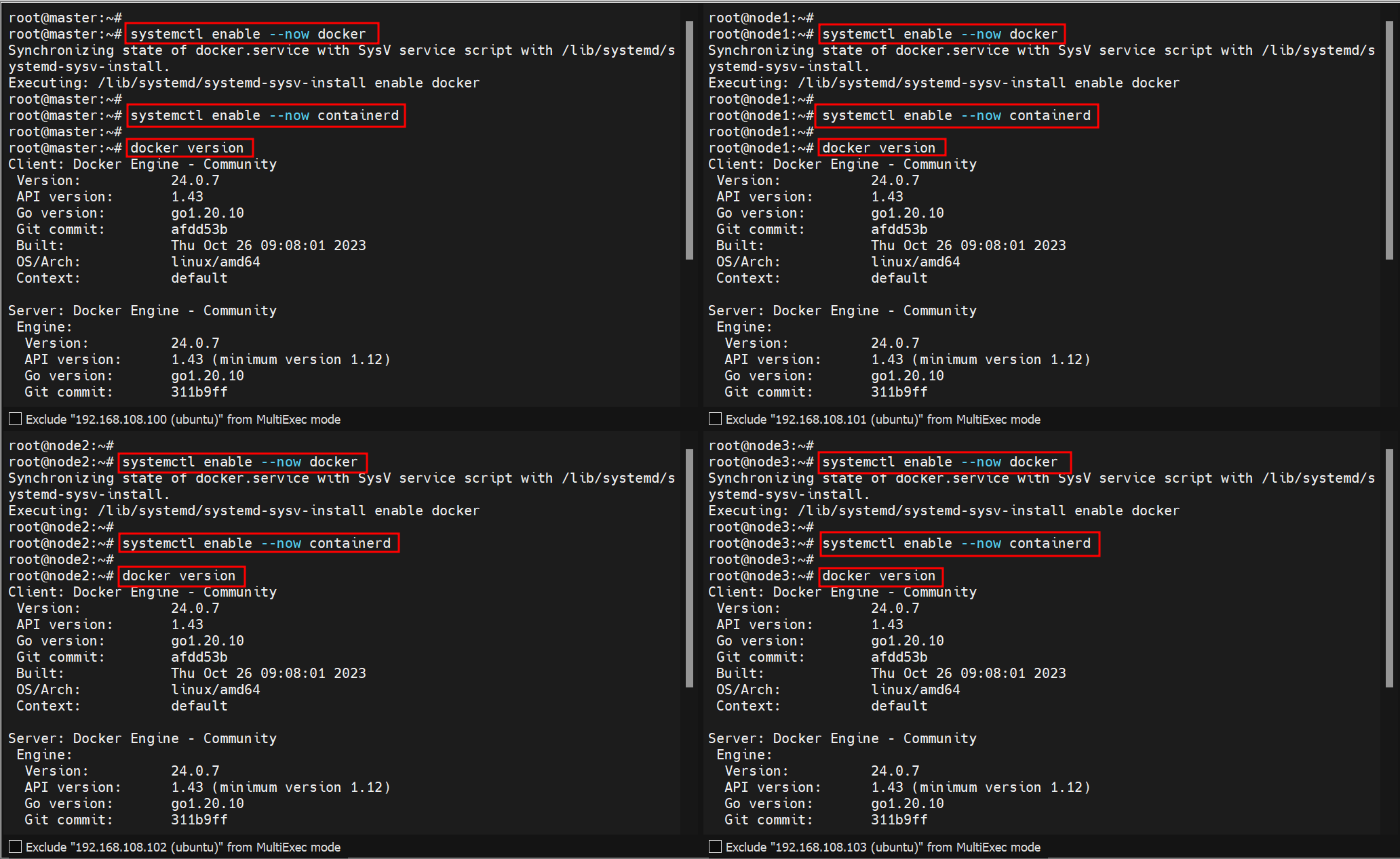Click the node3 terminal's vertical scrollbar thumb
Screen dimensions: 1400x859
pyautogui.click(x=1389, y=567)
